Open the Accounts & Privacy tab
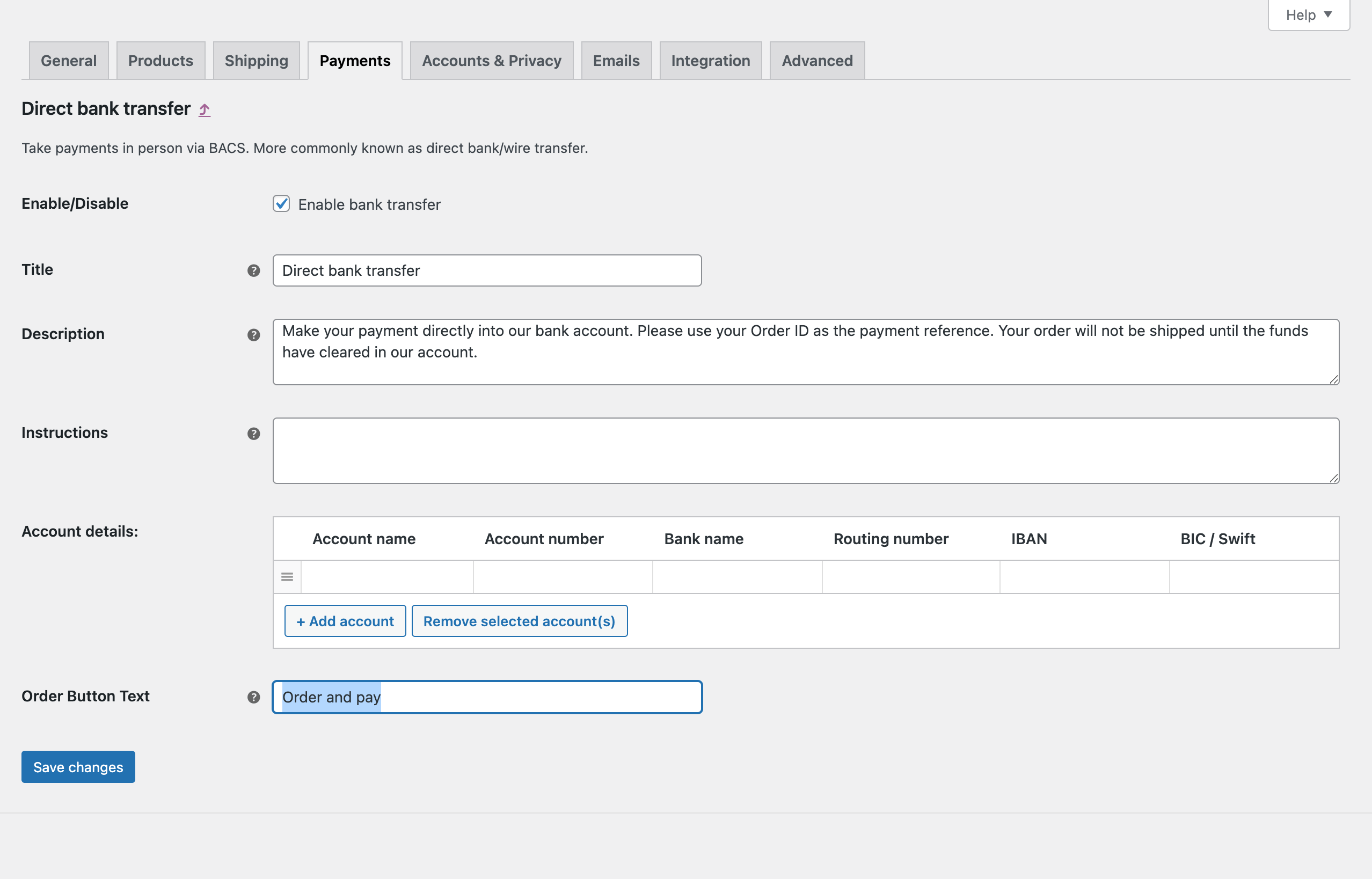Image resolution: width=1372 pixels, height=879 pixels. 492,61
